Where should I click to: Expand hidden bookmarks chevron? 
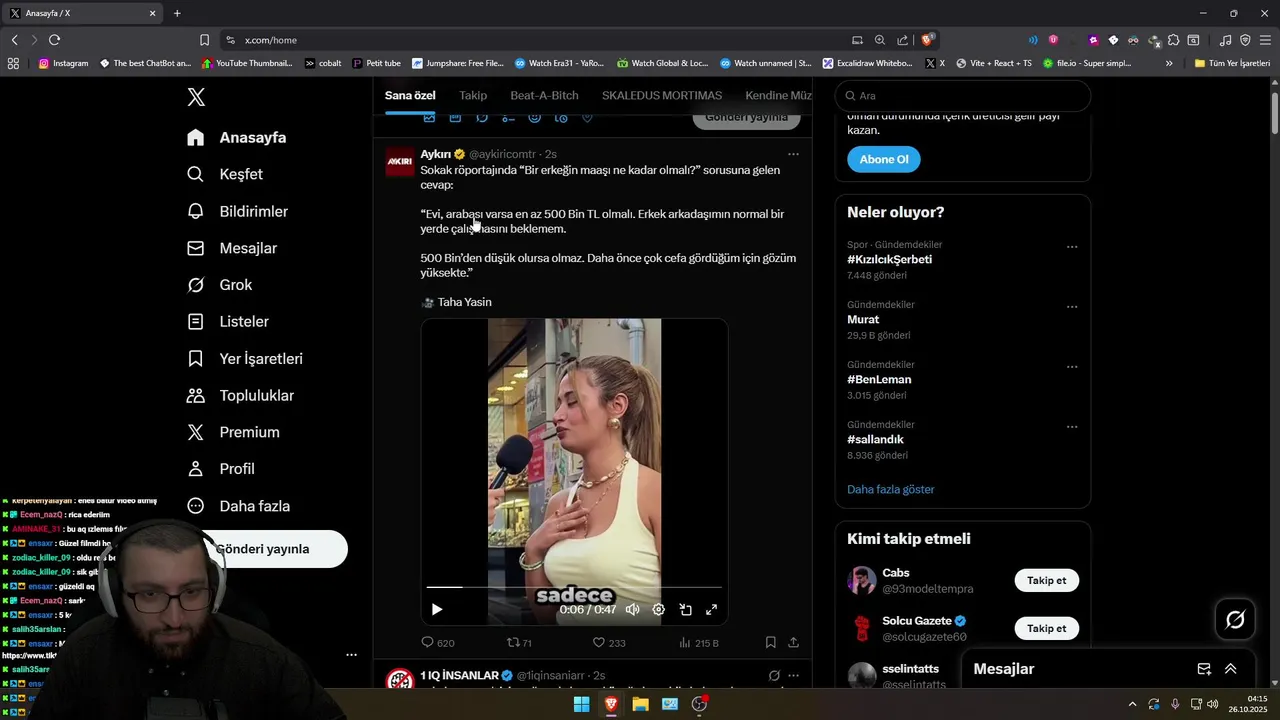(1169, 63)
